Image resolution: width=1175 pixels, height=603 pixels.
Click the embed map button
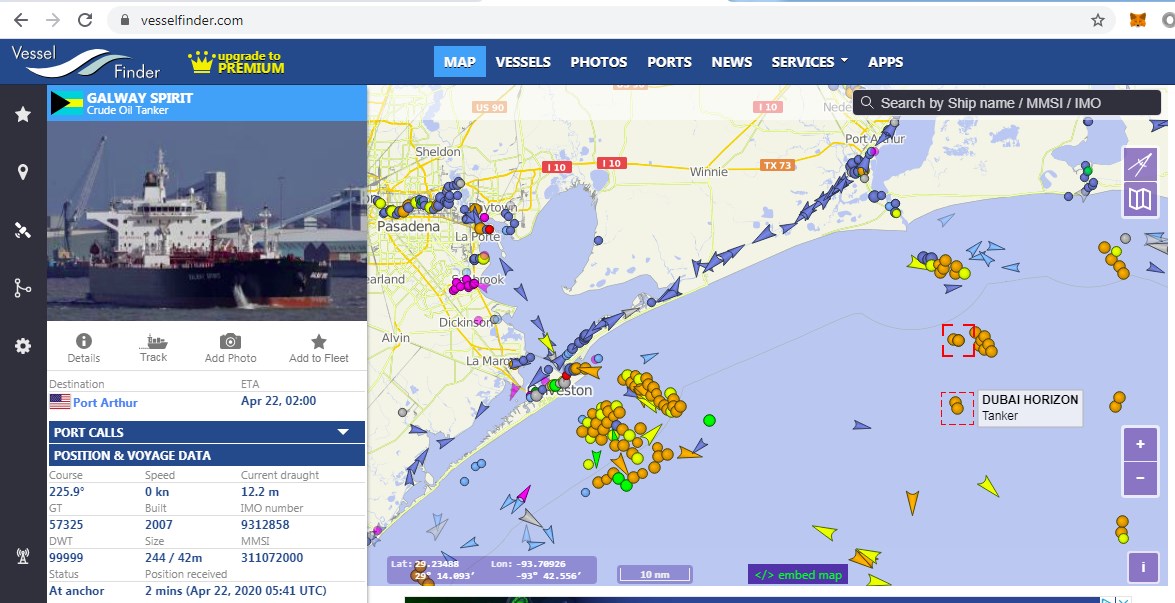point(798,574)
